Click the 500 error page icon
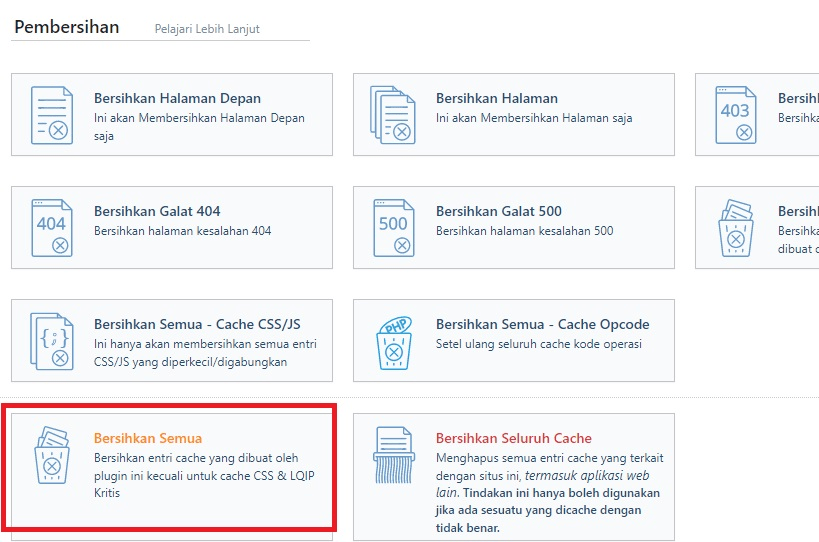 pos(393,228)
